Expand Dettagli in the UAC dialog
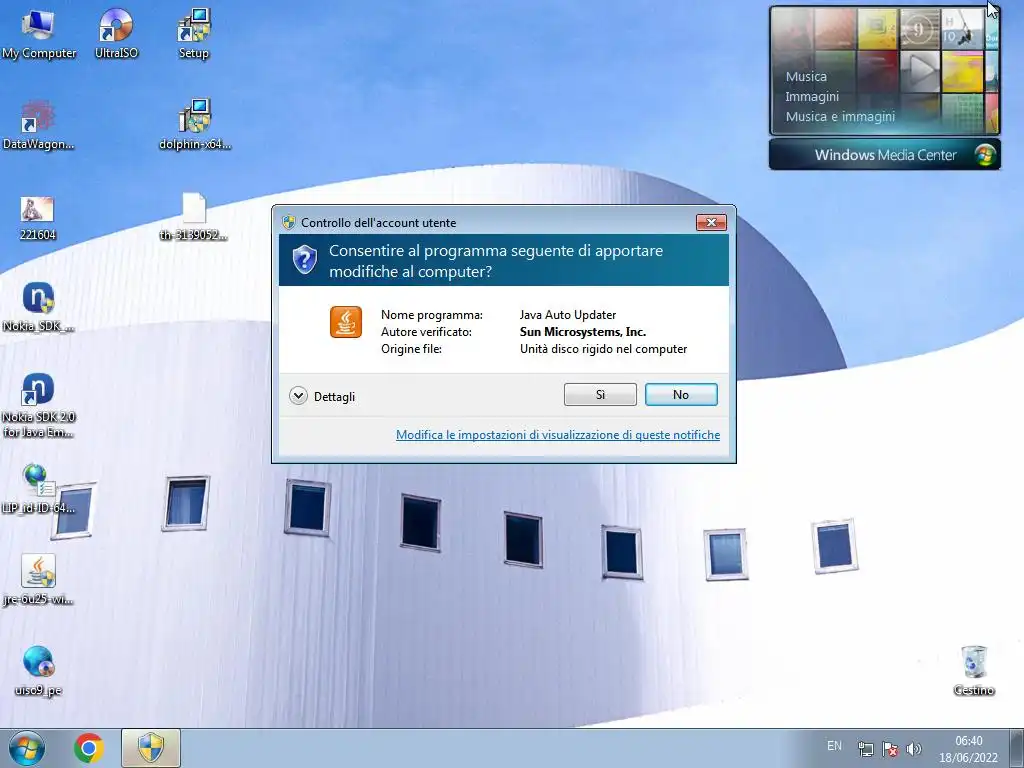 coord(322,396)
